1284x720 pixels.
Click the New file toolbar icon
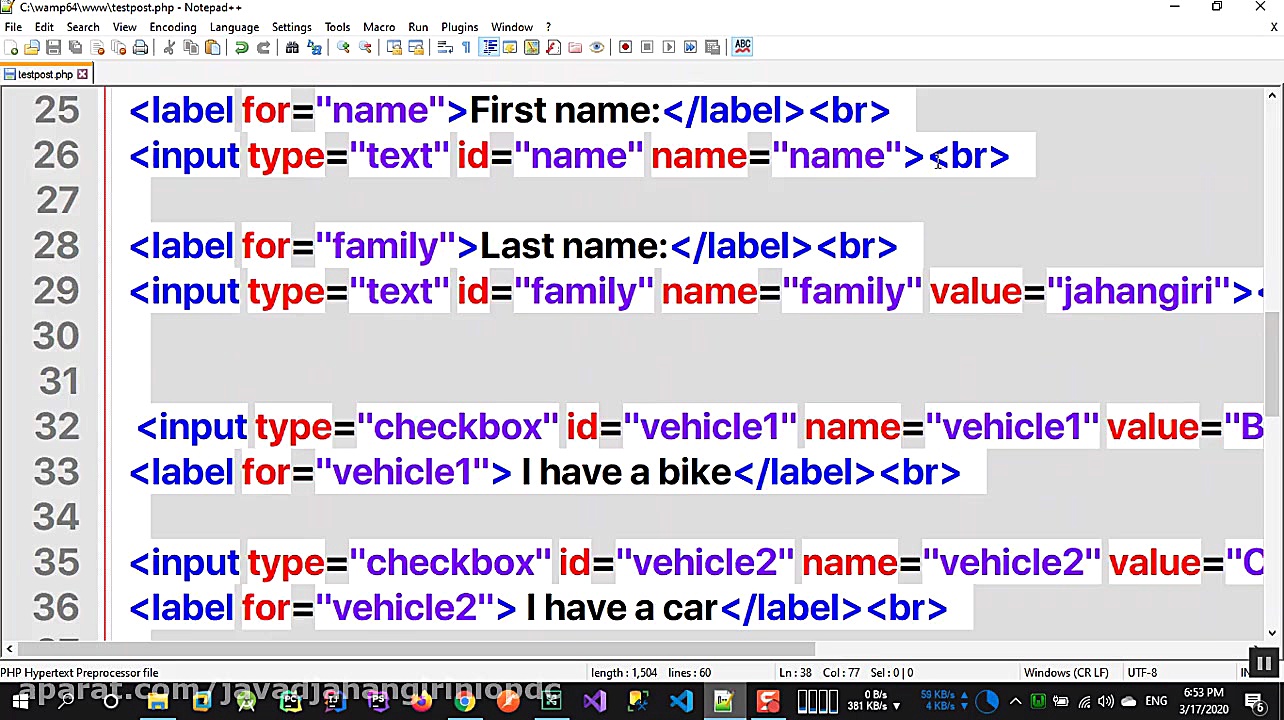(10, 47)
